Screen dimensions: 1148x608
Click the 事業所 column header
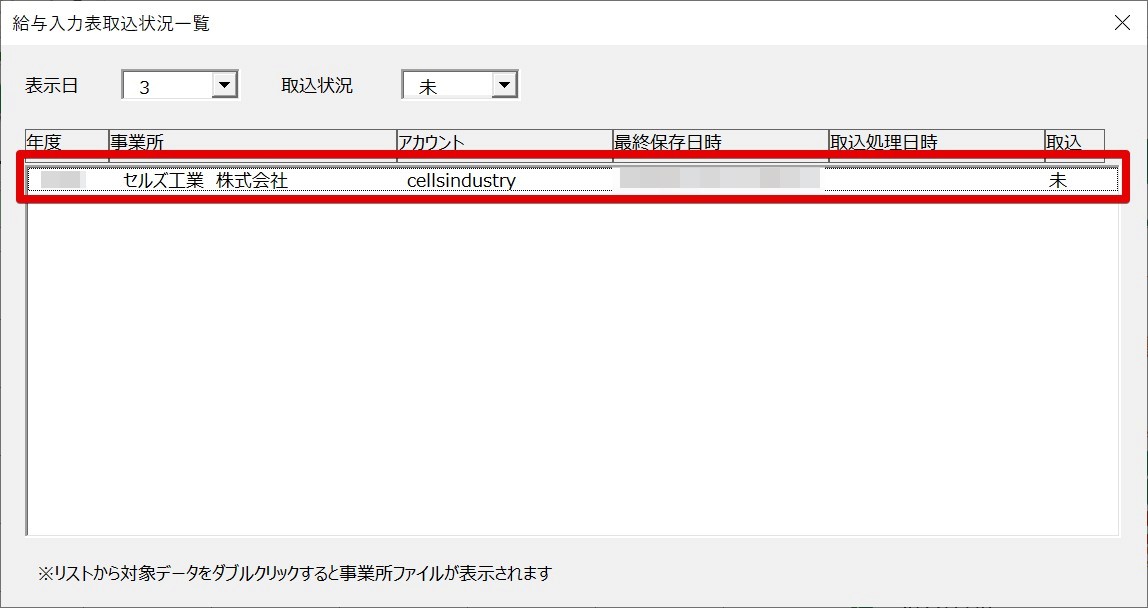pos(253,141)
